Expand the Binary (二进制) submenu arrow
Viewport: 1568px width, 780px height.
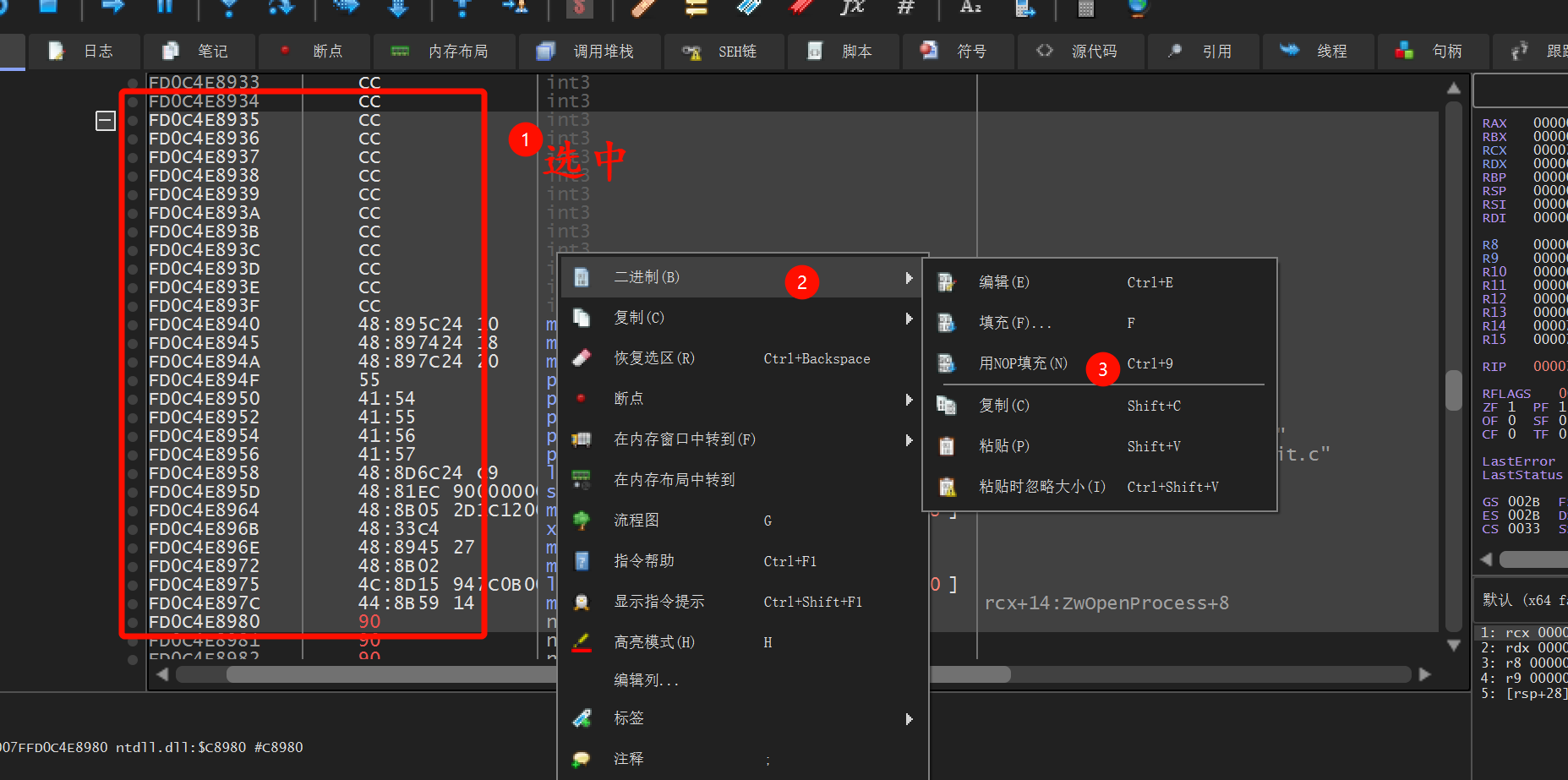click(x=910, y=278)
